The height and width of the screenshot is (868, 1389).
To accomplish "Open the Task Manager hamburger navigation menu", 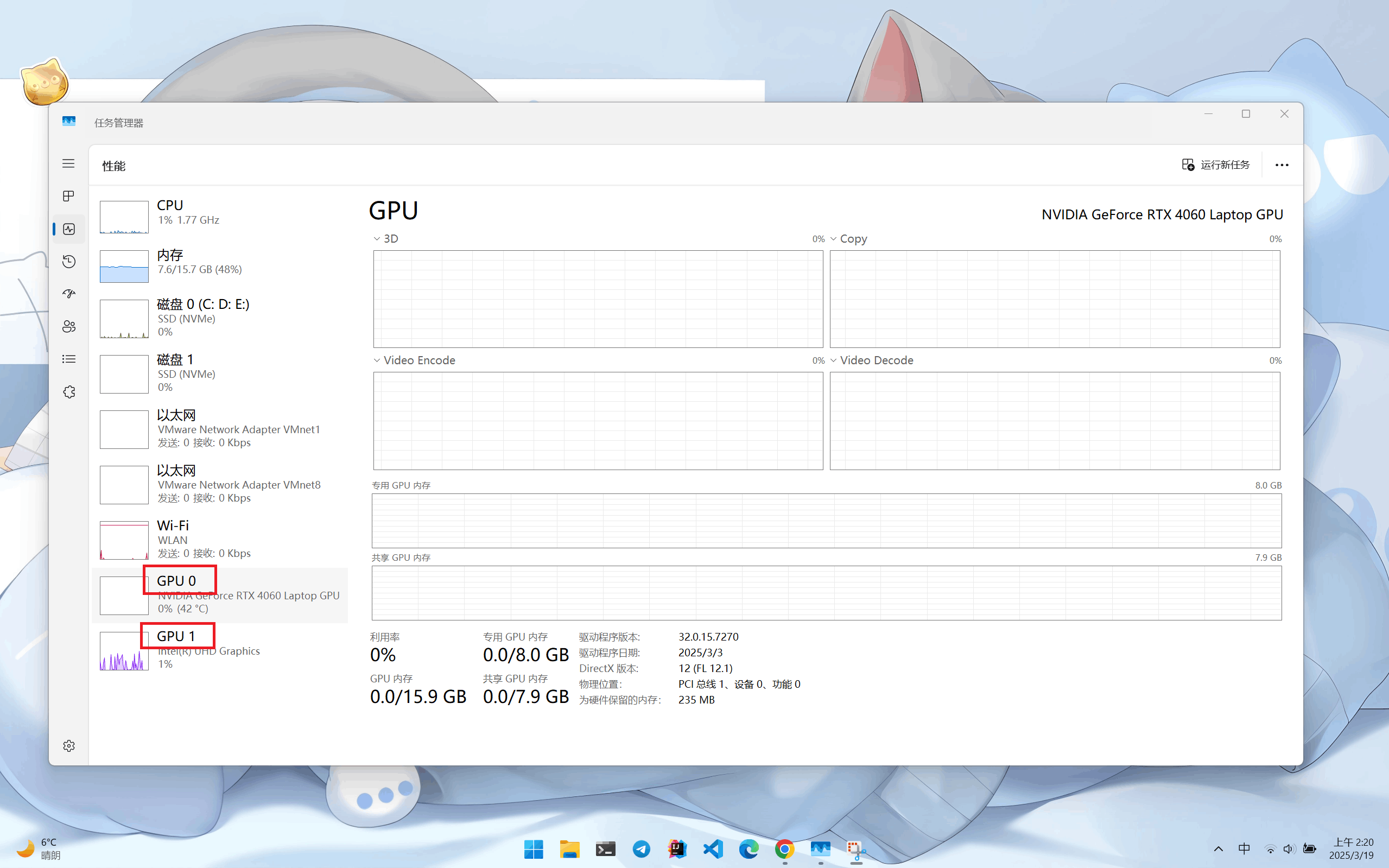I will tap(68, 163).
